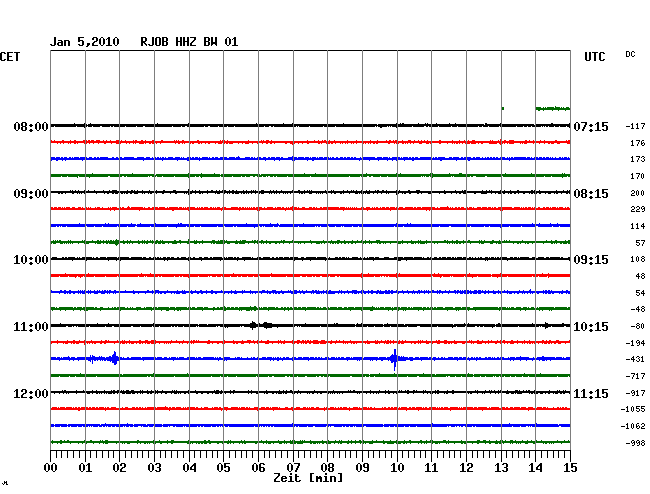Click the 'UTC' timezone label
The width and height of the screenshot is (650, 494).
594,57
